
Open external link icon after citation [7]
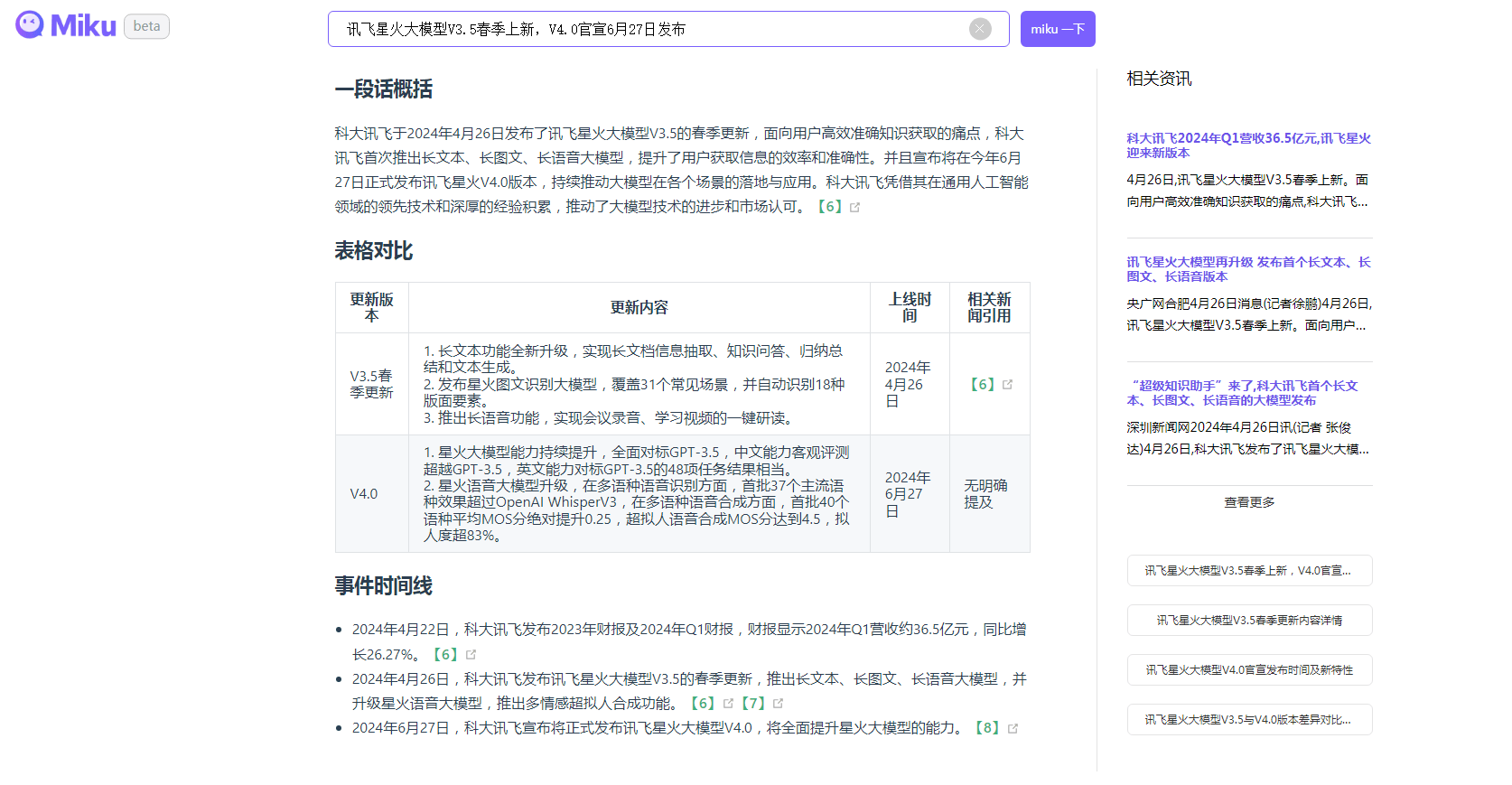point(778,704)
